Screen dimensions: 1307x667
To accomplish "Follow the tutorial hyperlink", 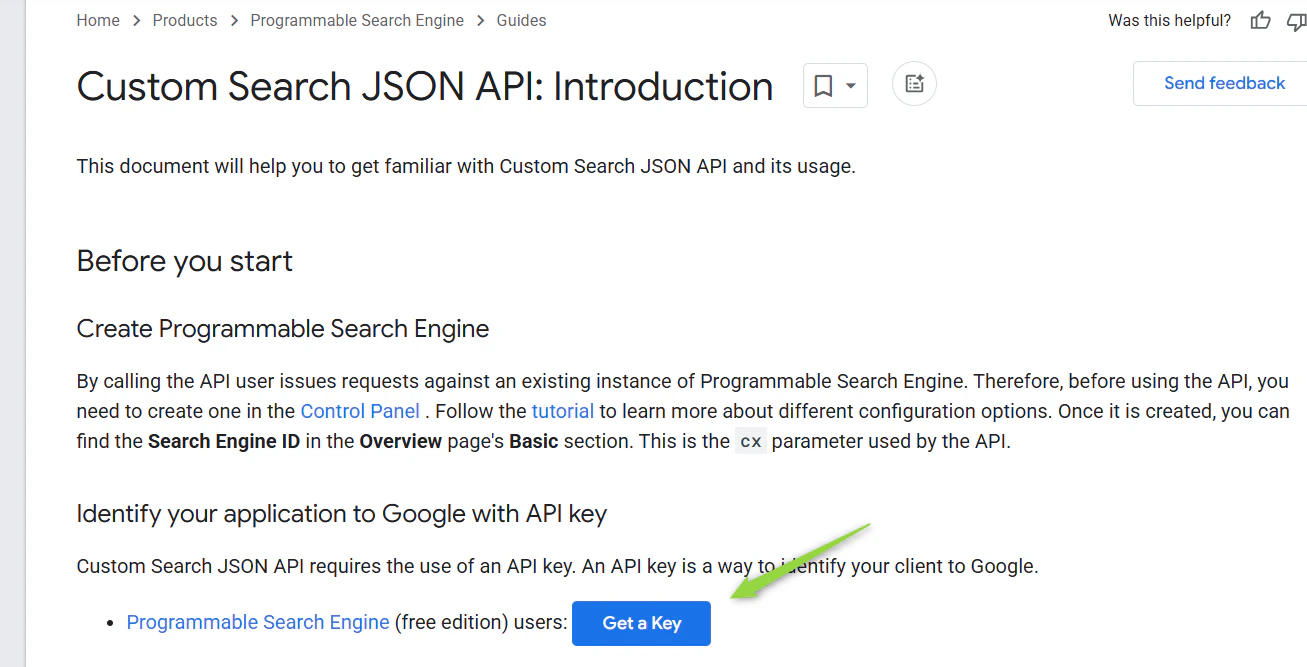I will pyautogui.click(x=563, y=410).
